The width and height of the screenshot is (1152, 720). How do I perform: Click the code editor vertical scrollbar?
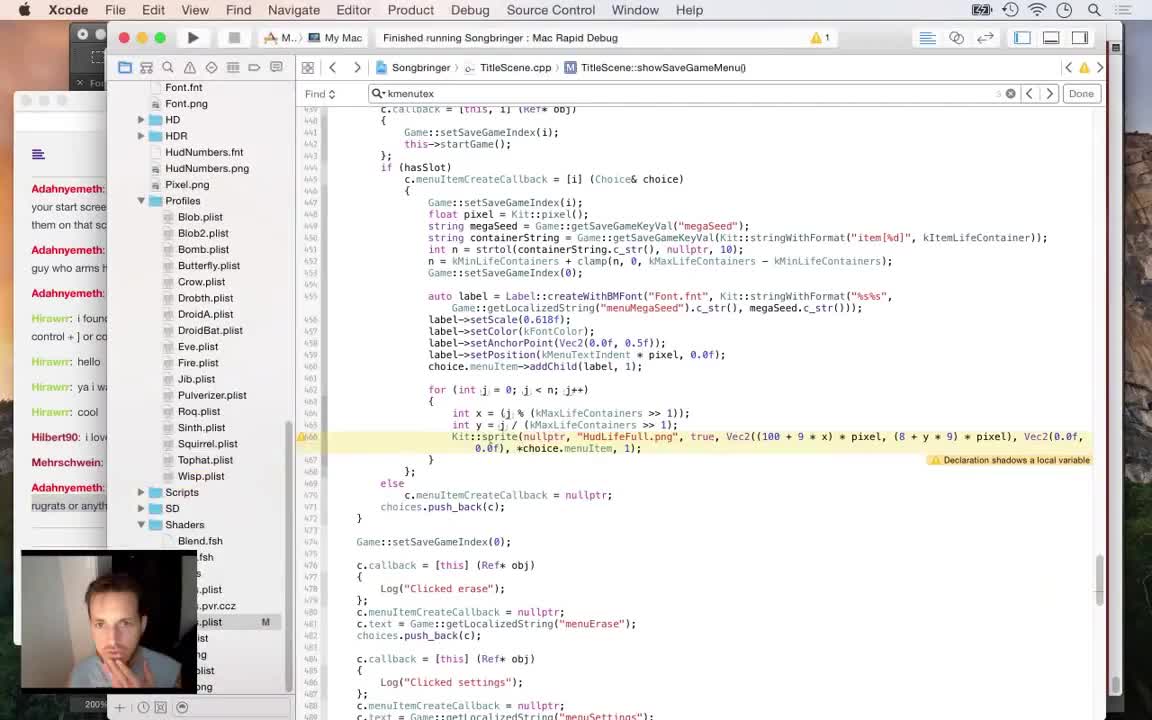click(x=1100, y=580)
